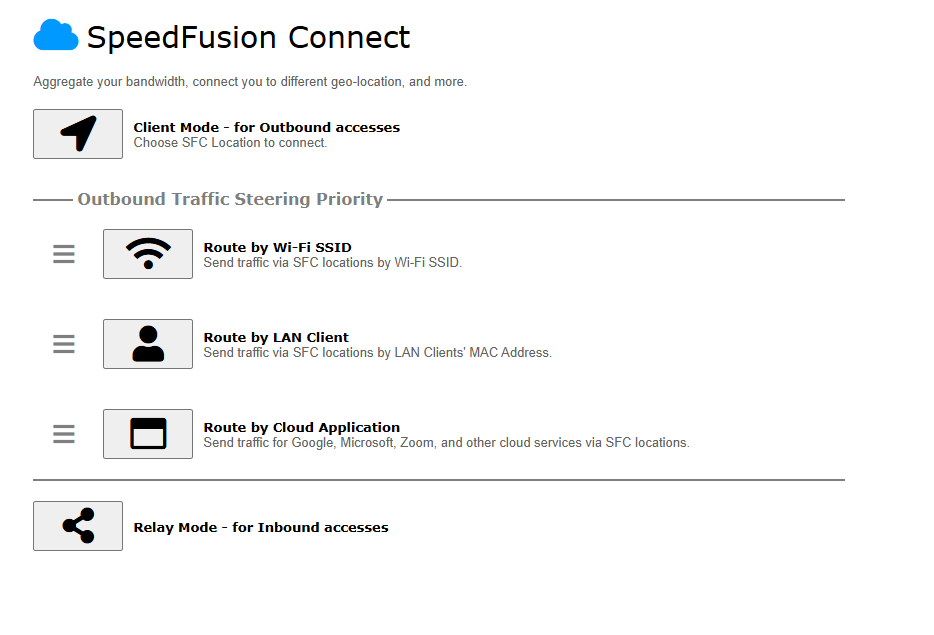Click the SpeedFusion Connect heading
Viewport: 934px width, 635px height.
coord(248,38)
